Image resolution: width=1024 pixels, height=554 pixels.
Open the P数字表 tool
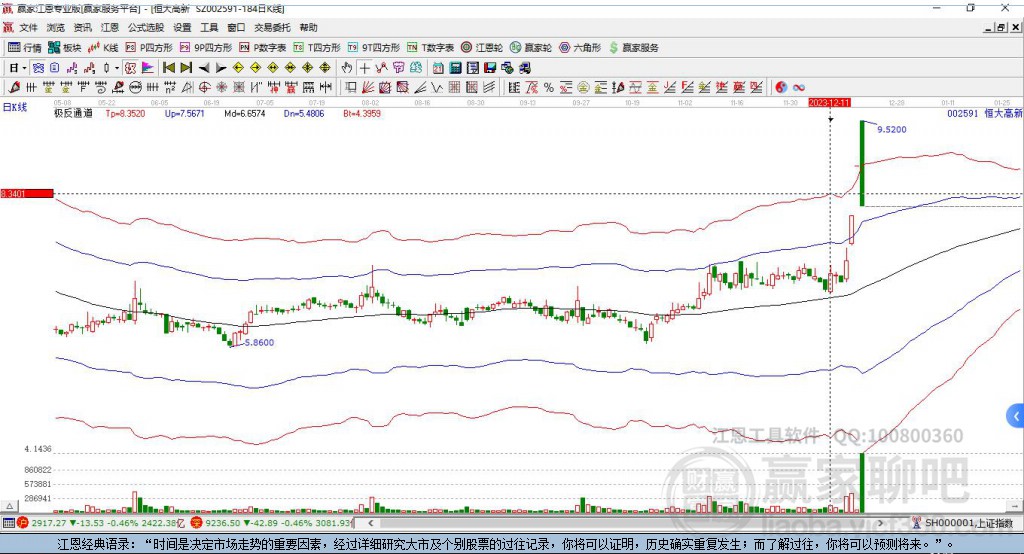pos(263,48)
